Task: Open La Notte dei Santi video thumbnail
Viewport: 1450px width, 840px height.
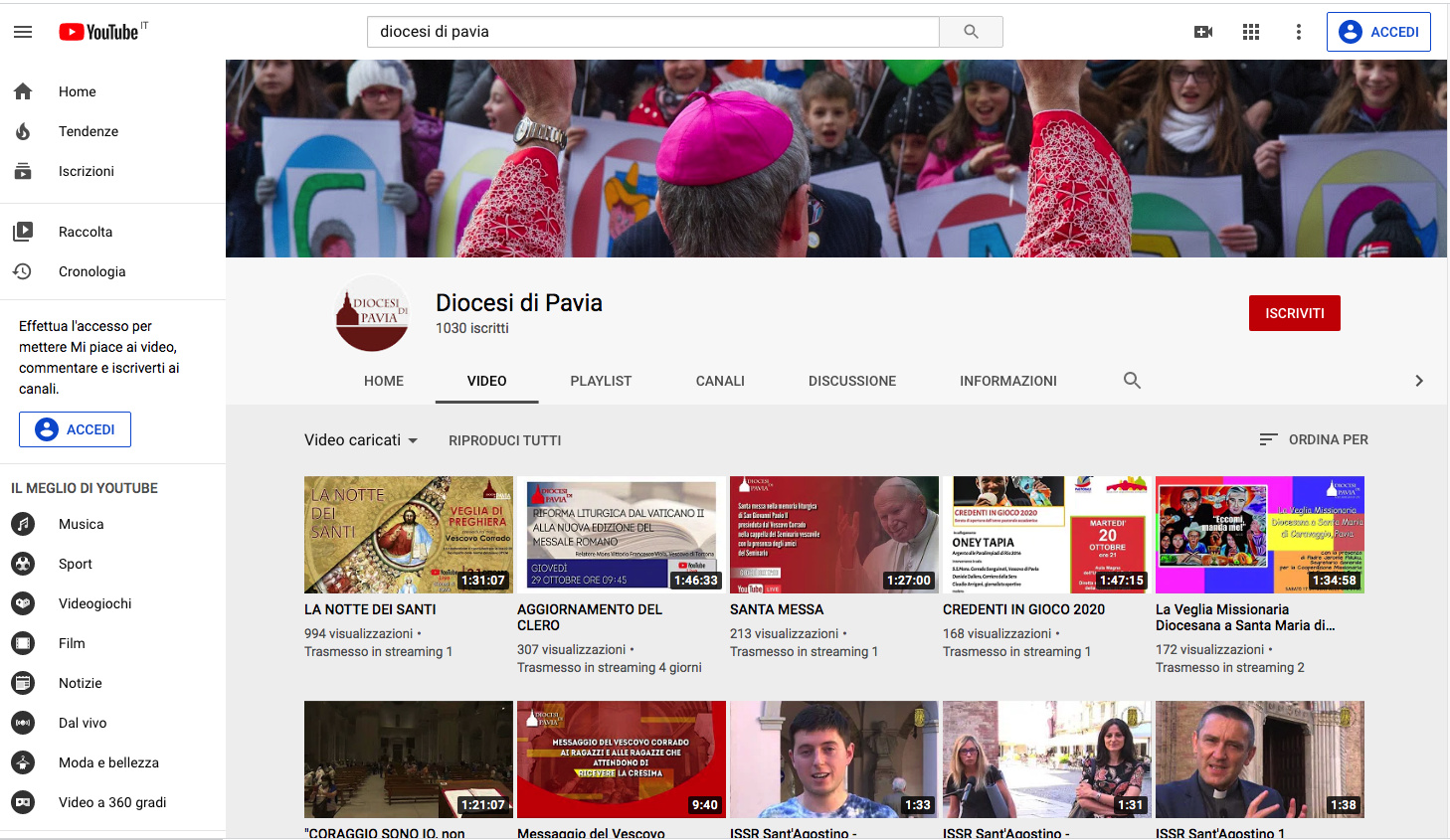Action: pyautogui.click(x=408, y=535)
